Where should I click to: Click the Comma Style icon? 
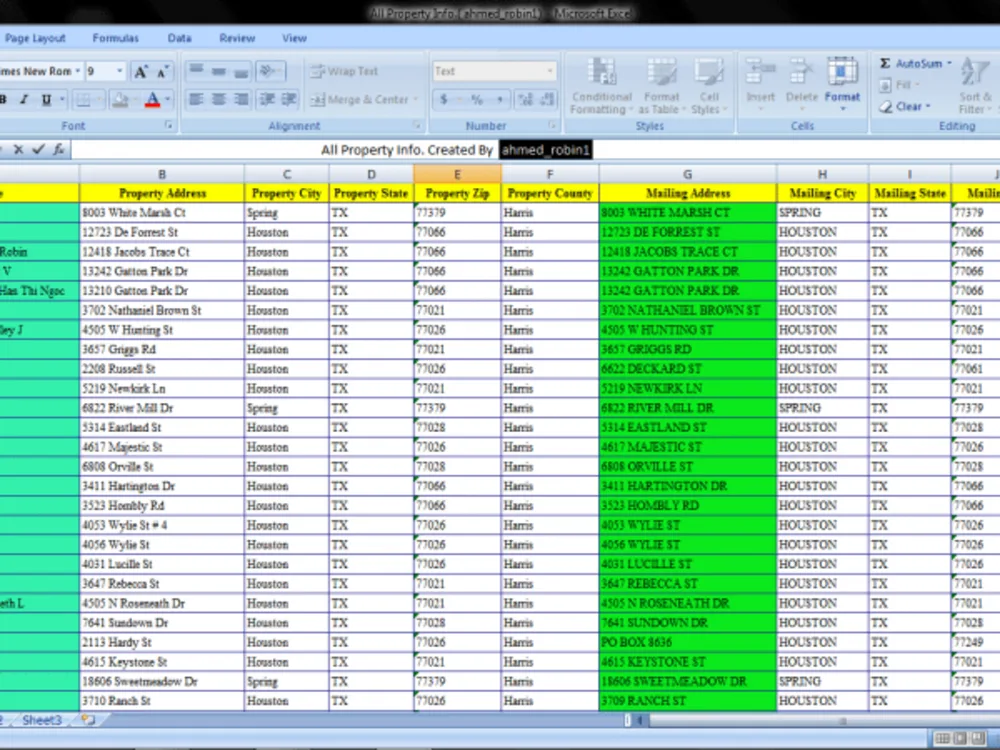click(499, 99)
